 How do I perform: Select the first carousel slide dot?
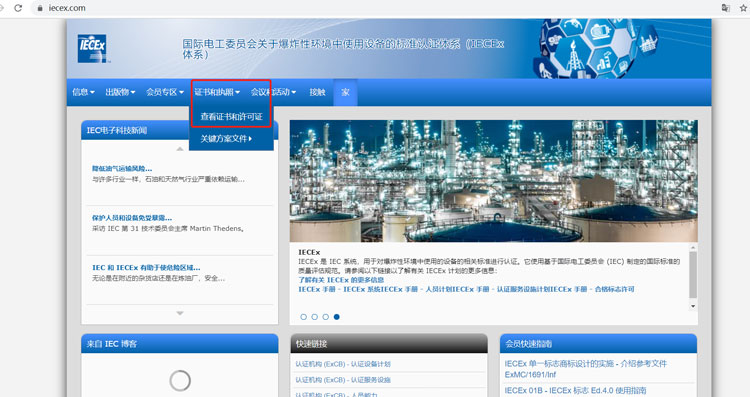click(303, 317)
